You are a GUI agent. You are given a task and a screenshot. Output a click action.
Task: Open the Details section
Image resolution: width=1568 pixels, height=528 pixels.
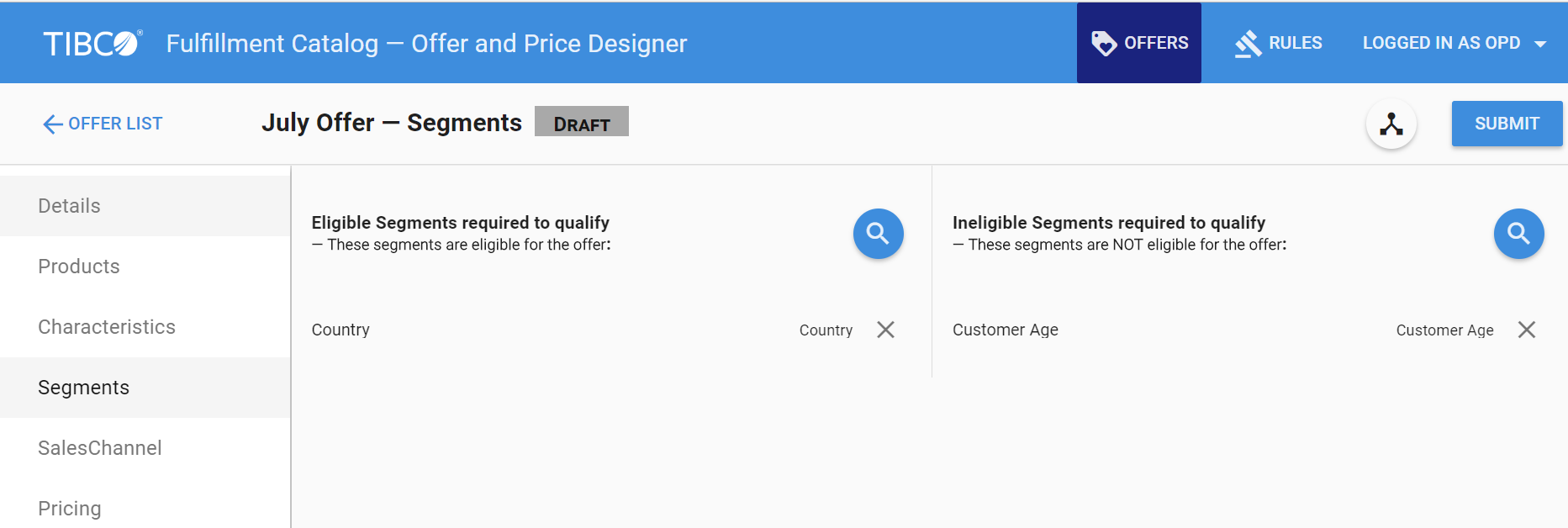click(69, 206)
